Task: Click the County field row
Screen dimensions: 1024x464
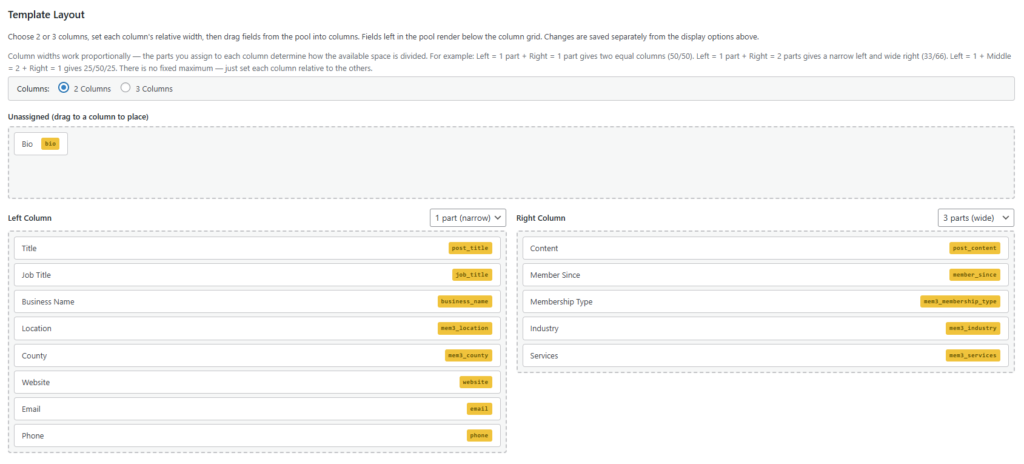Action: [x=257, y=356]
